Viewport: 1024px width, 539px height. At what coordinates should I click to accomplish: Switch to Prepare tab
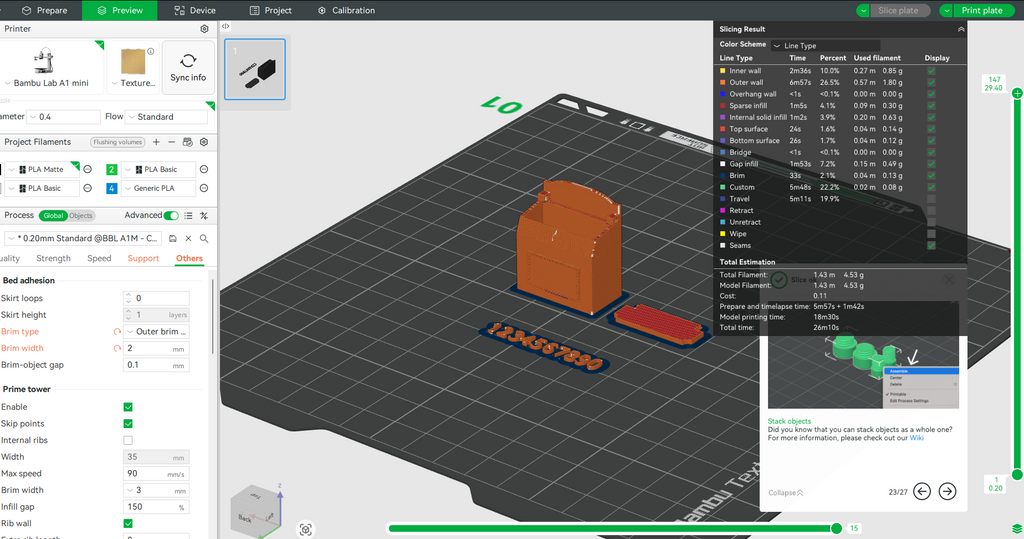tap(44, 10)
